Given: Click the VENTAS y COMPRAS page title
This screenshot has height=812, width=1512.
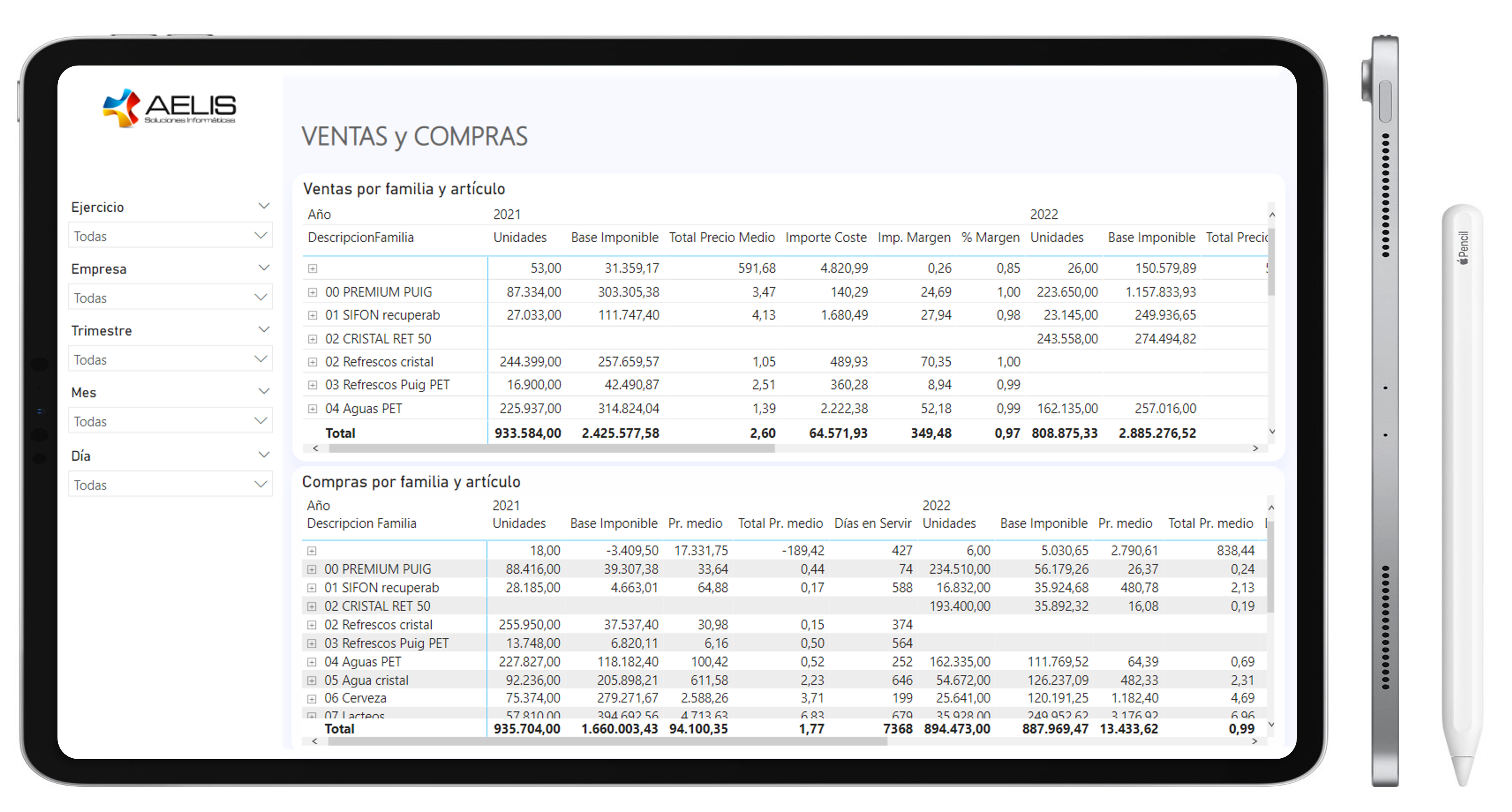Looking at the screenshot, I should [414, 136].
